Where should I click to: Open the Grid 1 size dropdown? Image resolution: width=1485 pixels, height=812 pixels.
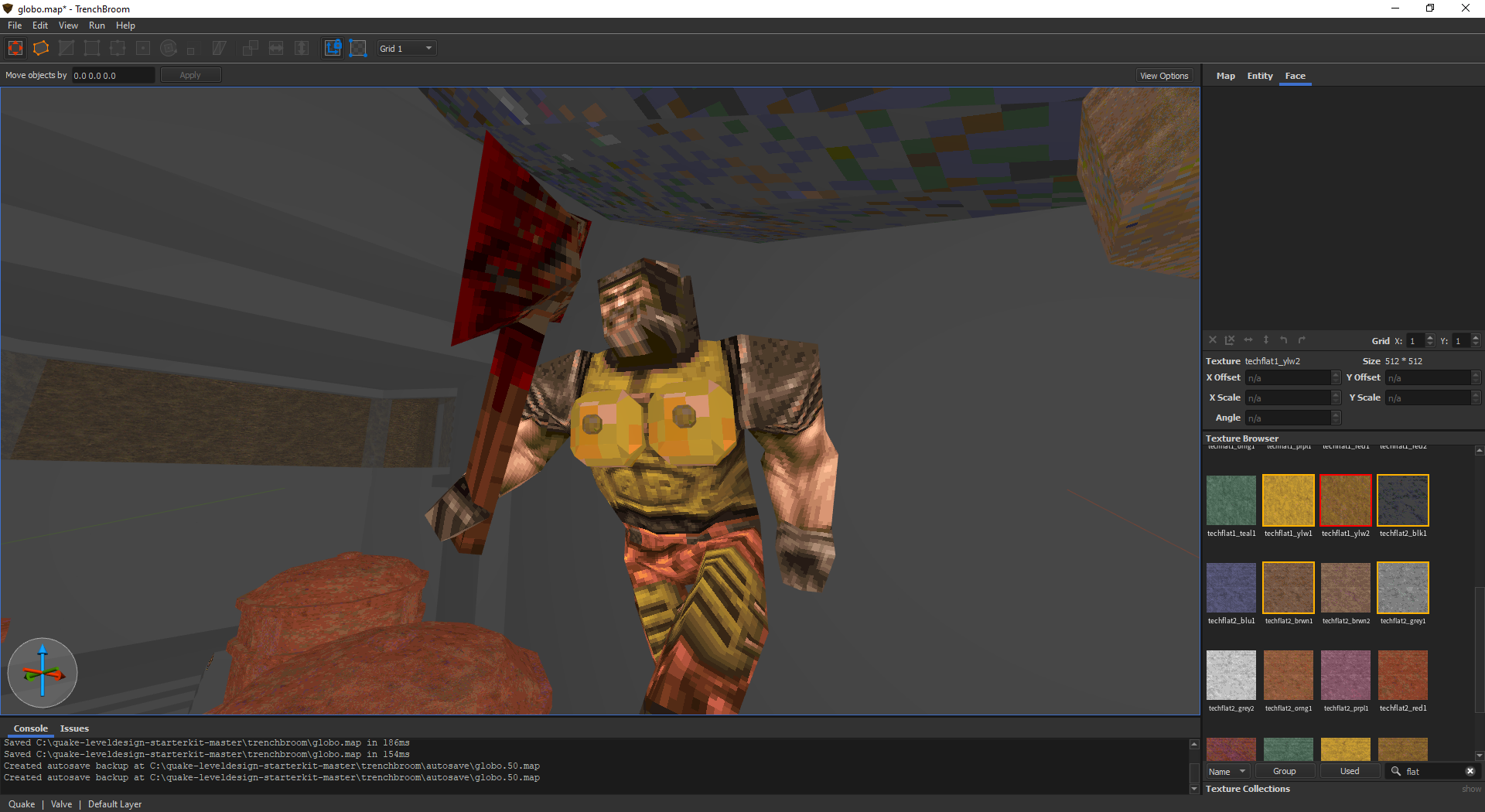pos(407,48)
